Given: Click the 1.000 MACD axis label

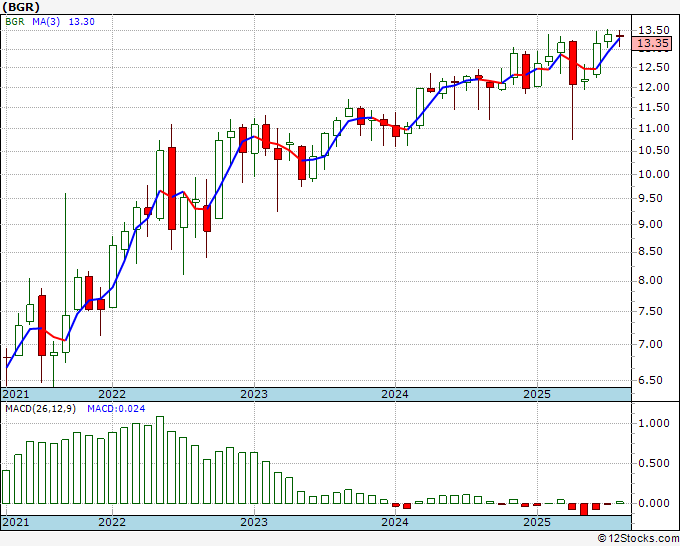Looking at the screenshot, I should [654, 424].
